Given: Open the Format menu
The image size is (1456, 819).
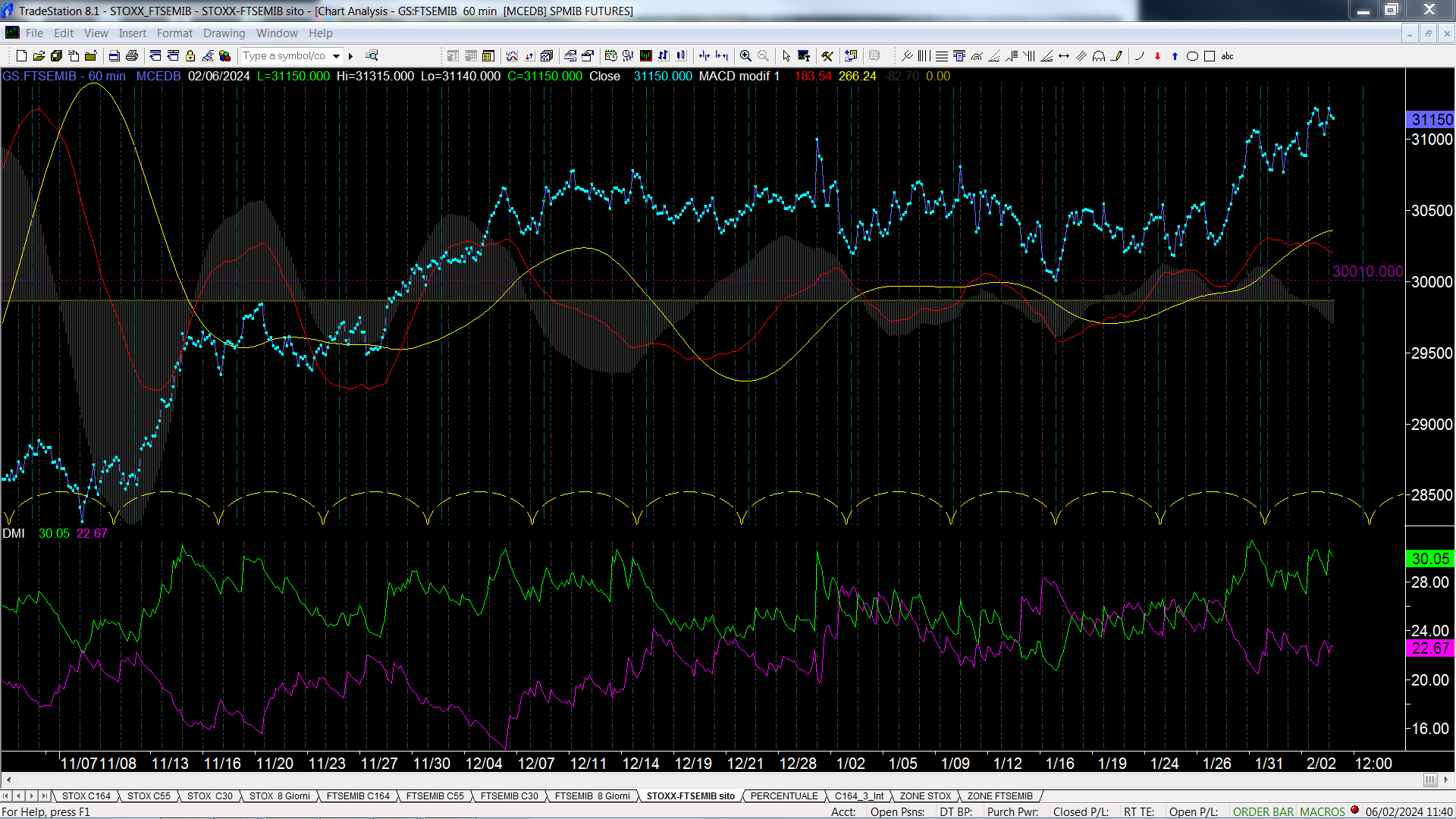Looking at the screenshot, I should (174, 33).
